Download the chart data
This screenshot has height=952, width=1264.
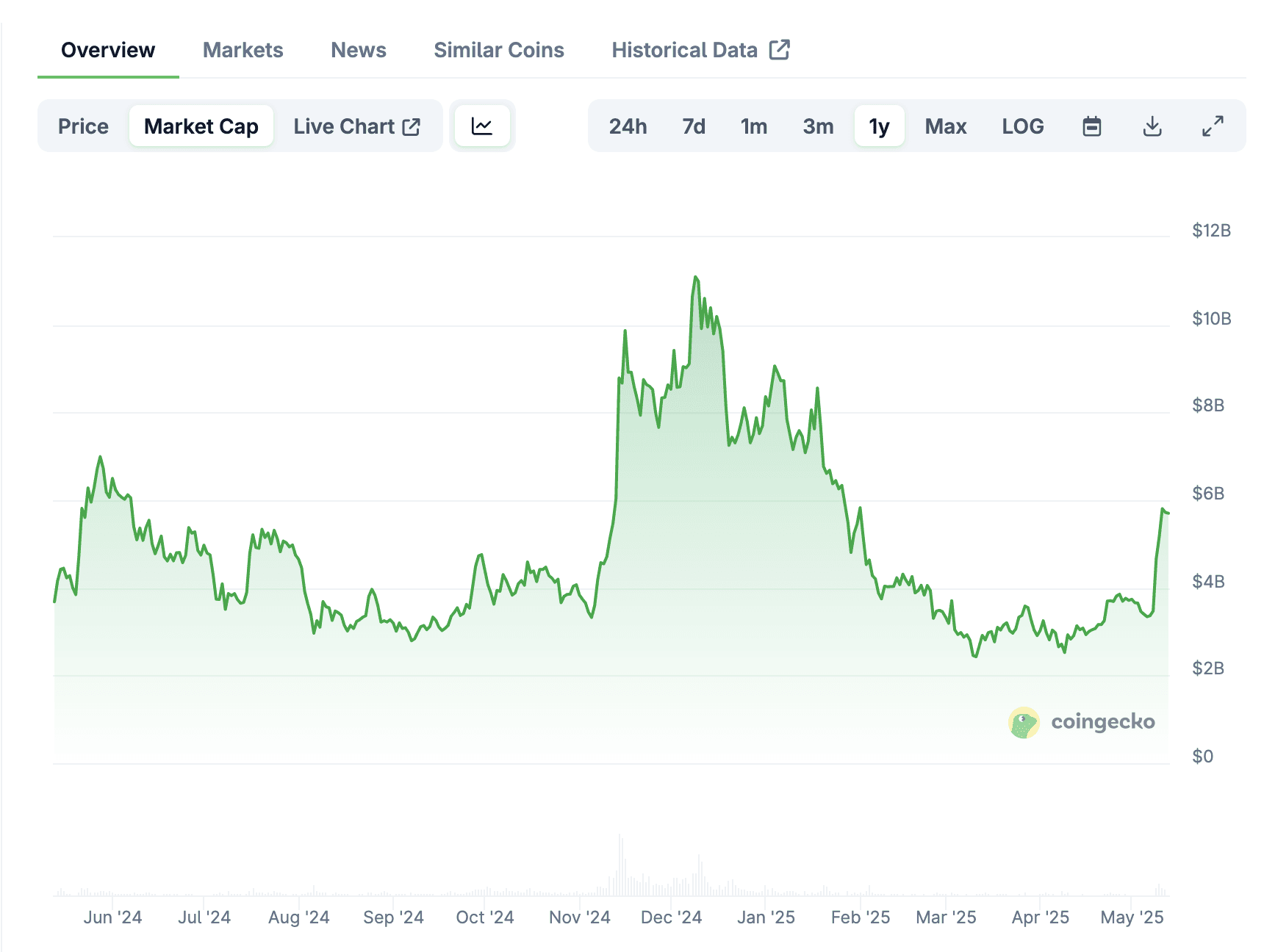tap(1152, 126)
